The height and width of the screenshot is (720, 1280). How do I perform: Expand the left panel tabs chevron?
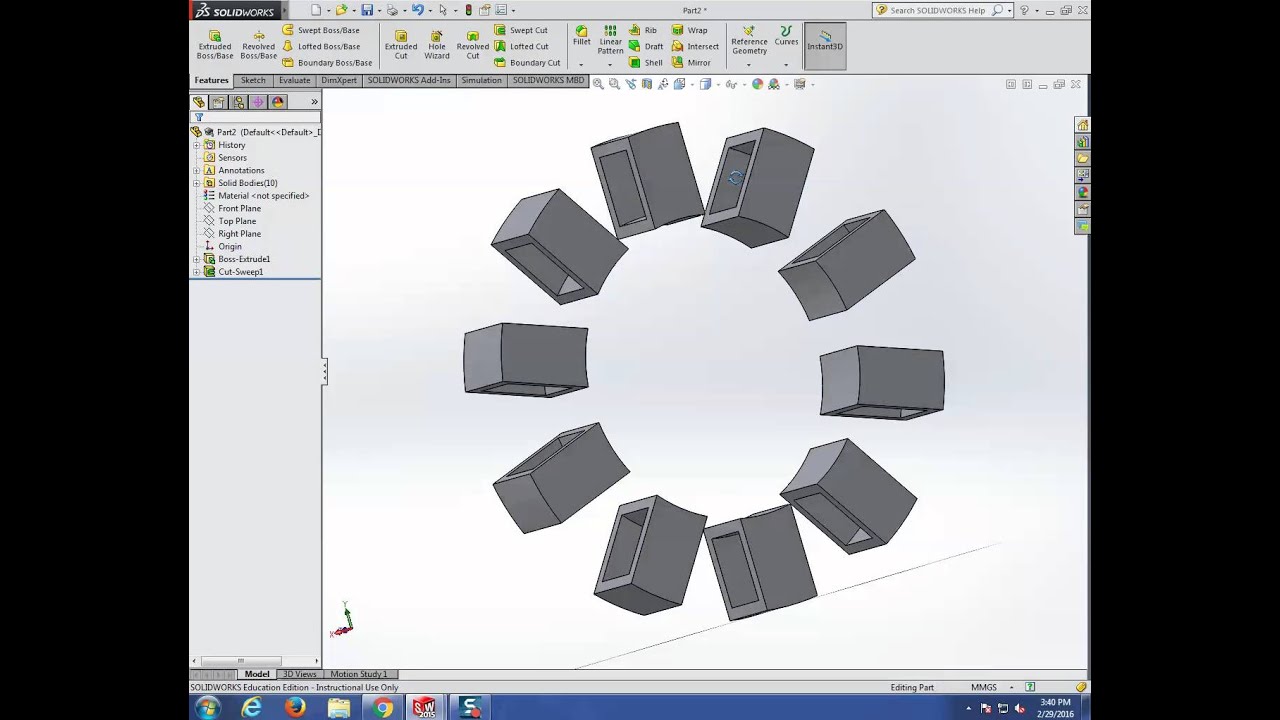pos(314,102)
